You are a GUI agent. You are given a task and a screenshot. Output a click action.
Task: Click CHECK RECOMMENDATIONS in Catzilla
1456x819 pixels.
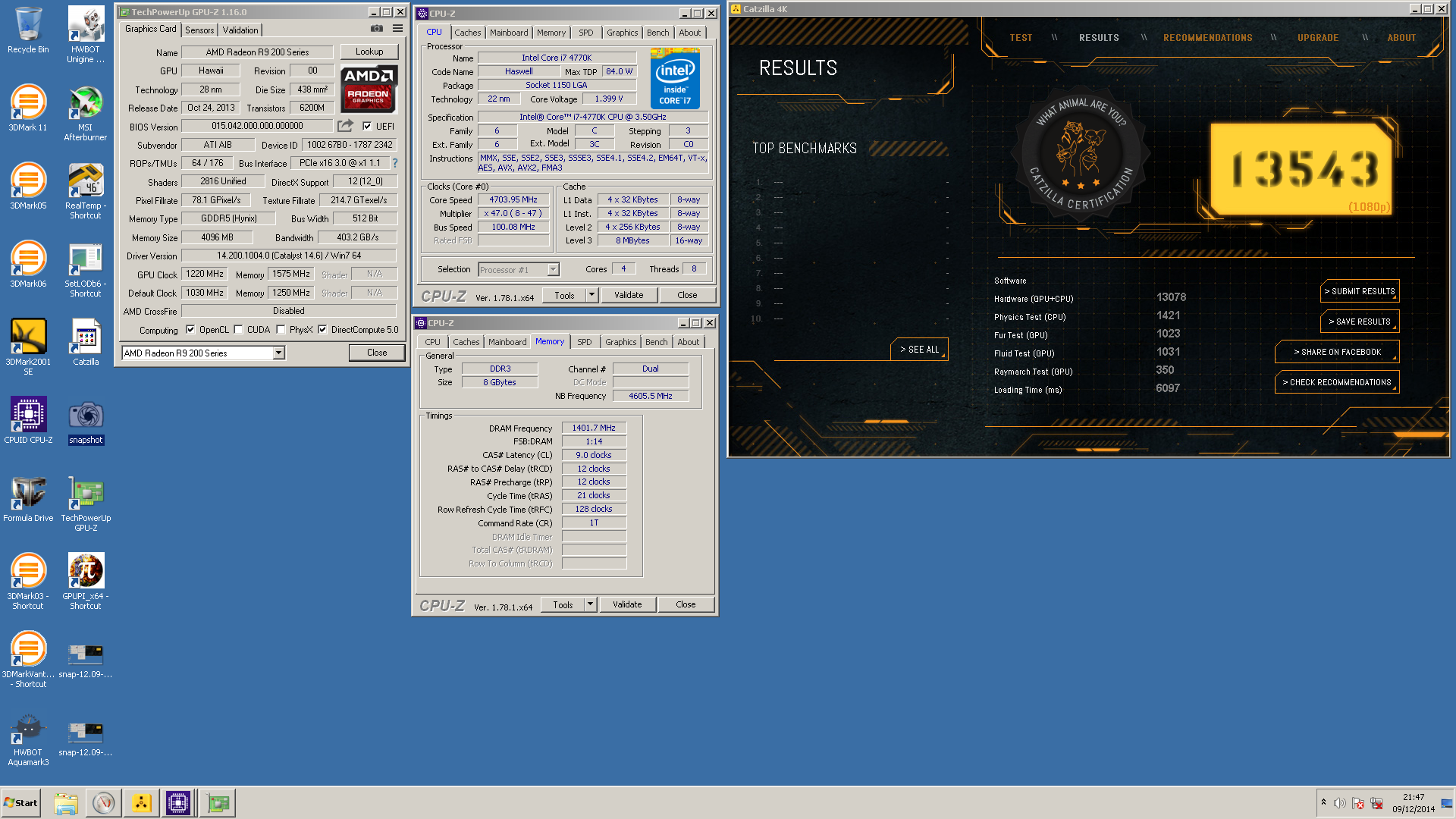[1337, 382]
